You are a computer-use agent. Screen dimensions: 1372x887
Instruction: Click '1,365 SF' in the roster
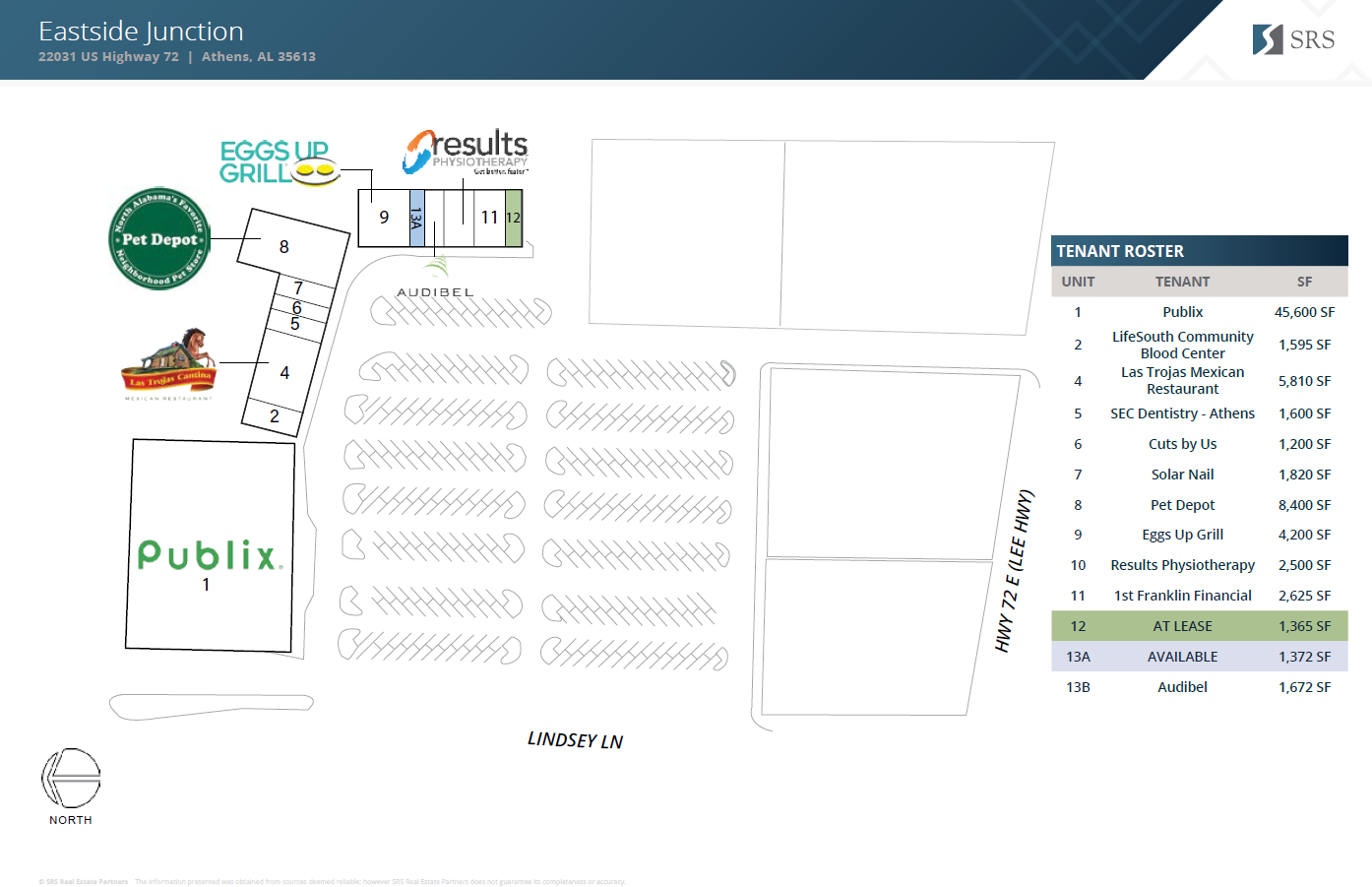pyautogui.click(x=1304, y=626)
